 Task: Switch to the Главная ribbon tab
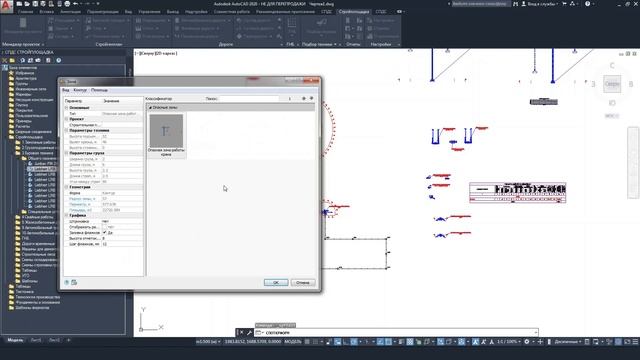(x=25, y=12)
